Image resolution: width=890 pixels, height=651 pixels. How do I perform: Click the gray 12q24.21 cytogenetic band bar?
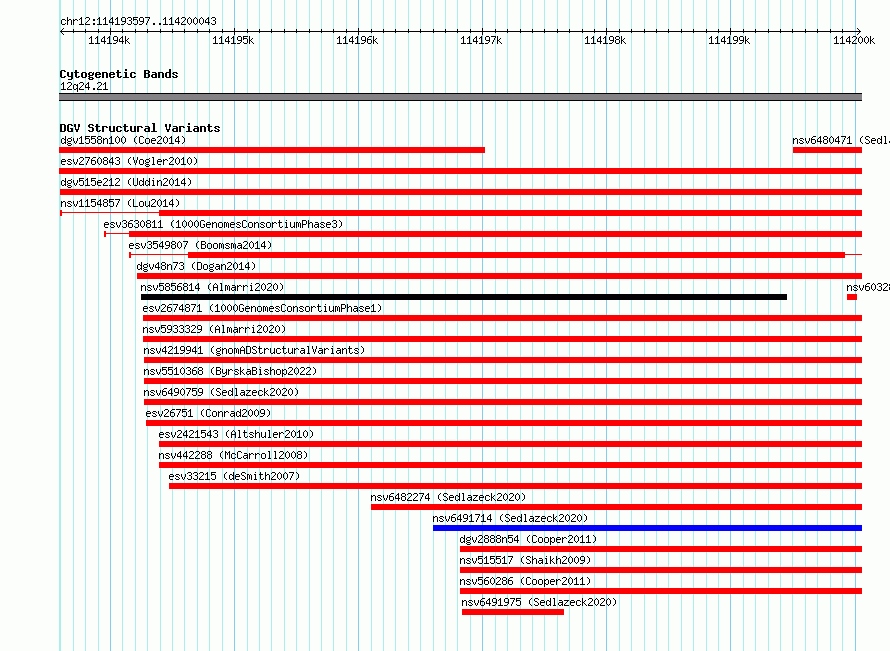(461, 97)
